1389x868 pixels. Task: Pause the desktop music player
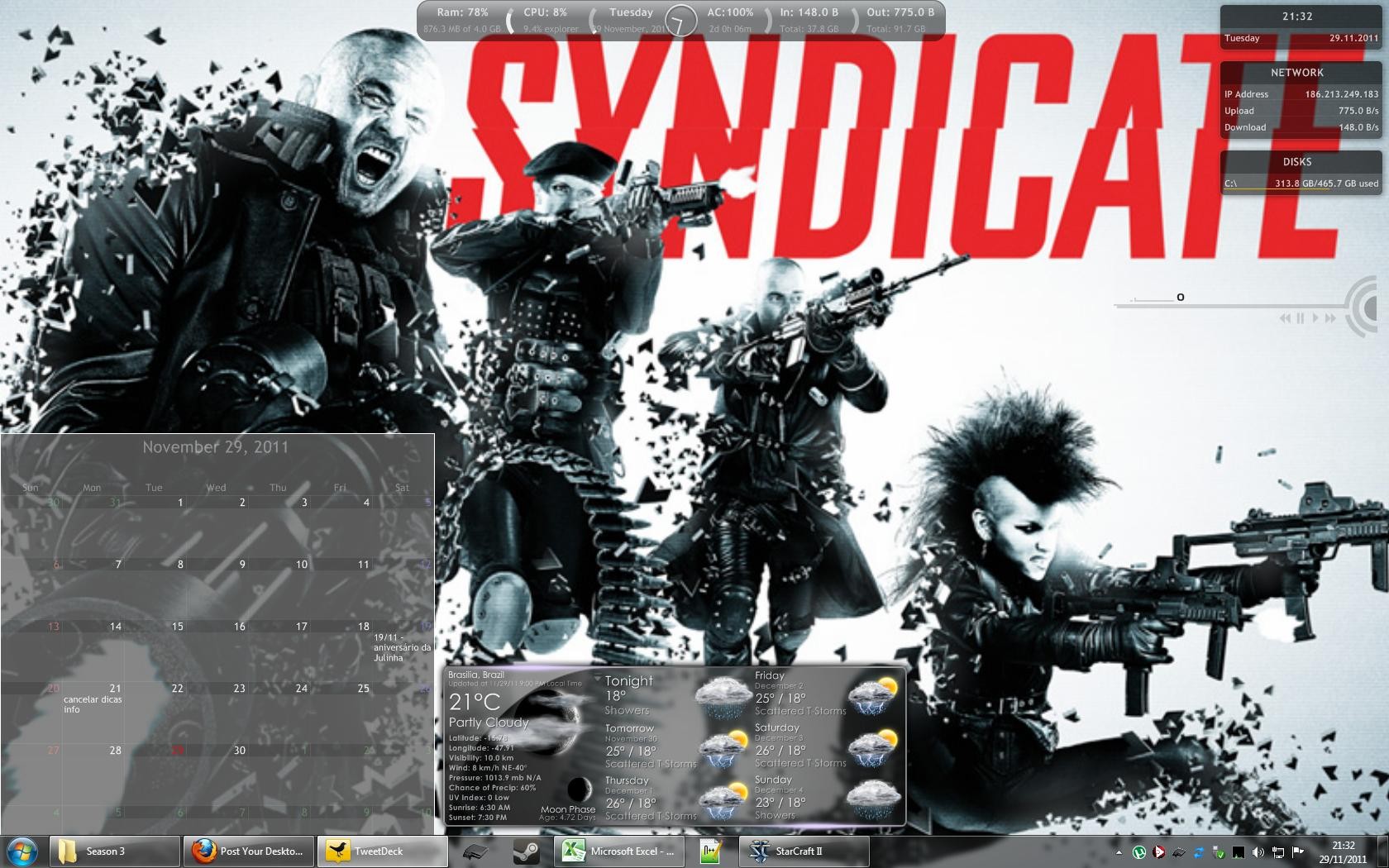(x=1301, y=318)
